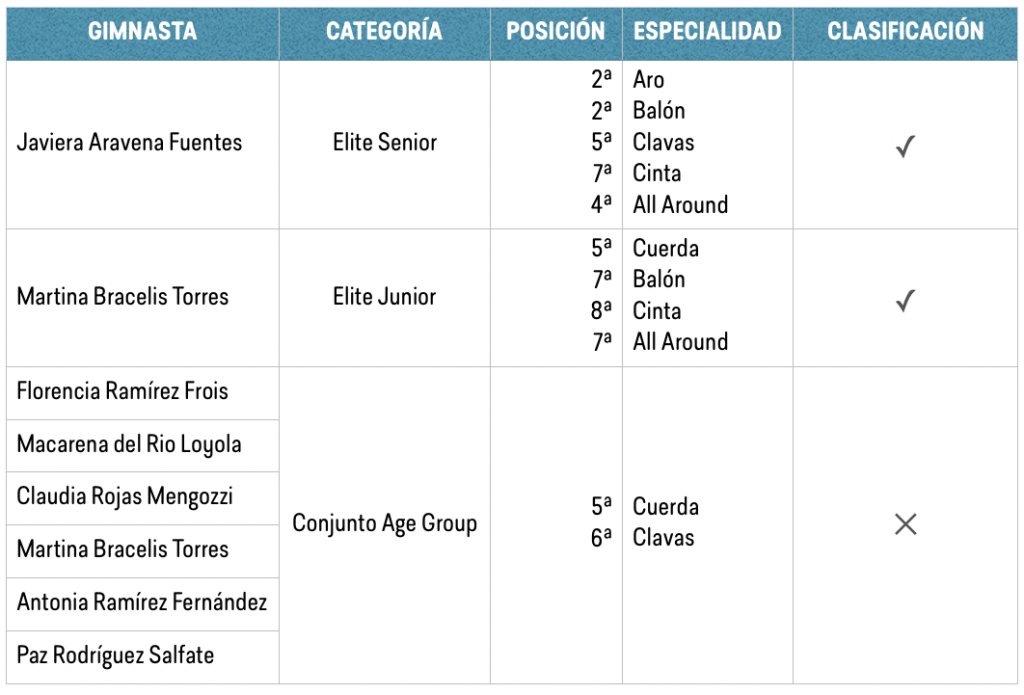The height and width of the screenshot is (695, 1024).
Task: Click the Aro specialty entry
Action: (648, 80)
